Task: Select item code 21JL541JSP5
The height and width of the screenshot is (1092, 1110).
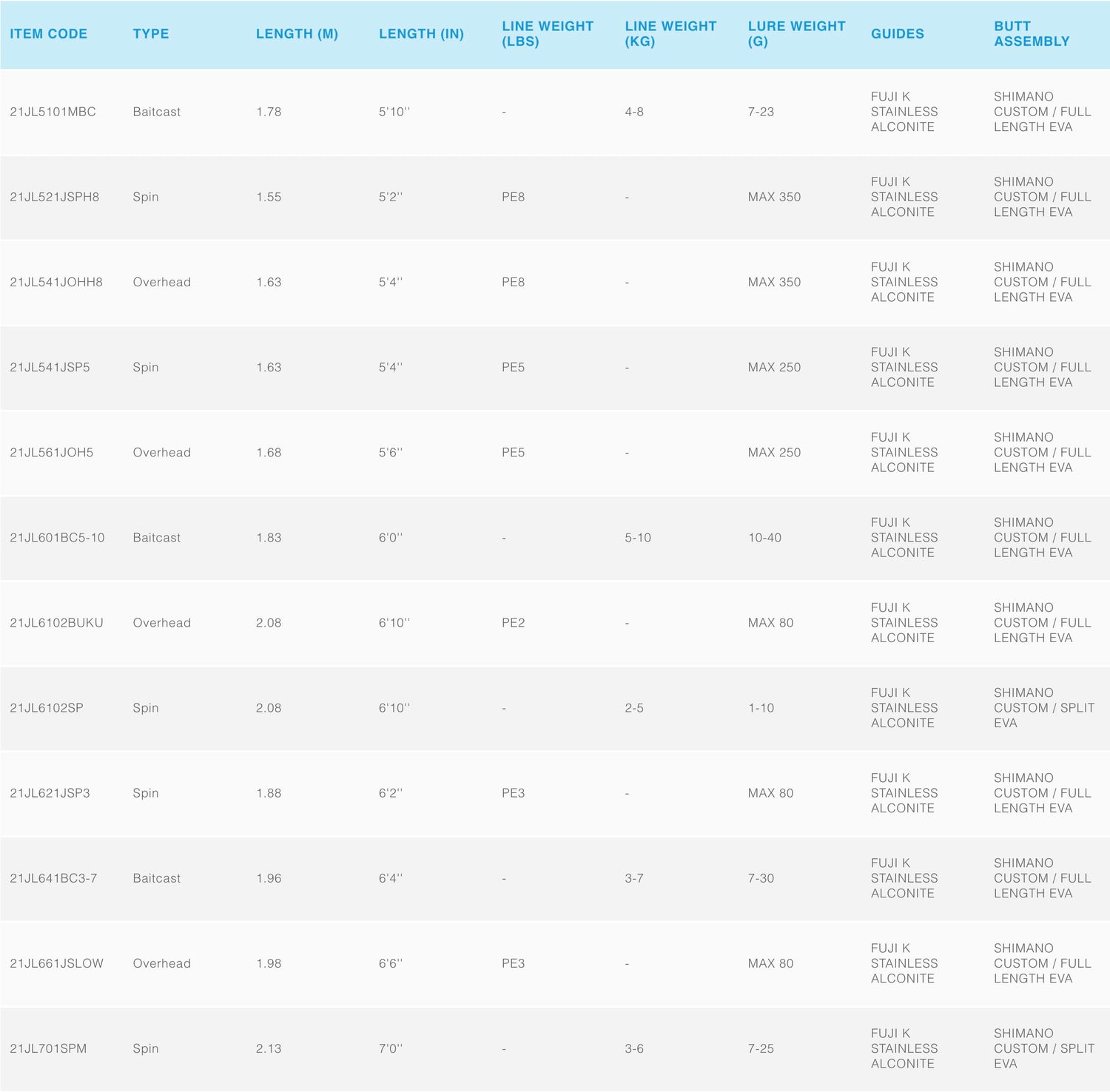Action: [50, 367]
